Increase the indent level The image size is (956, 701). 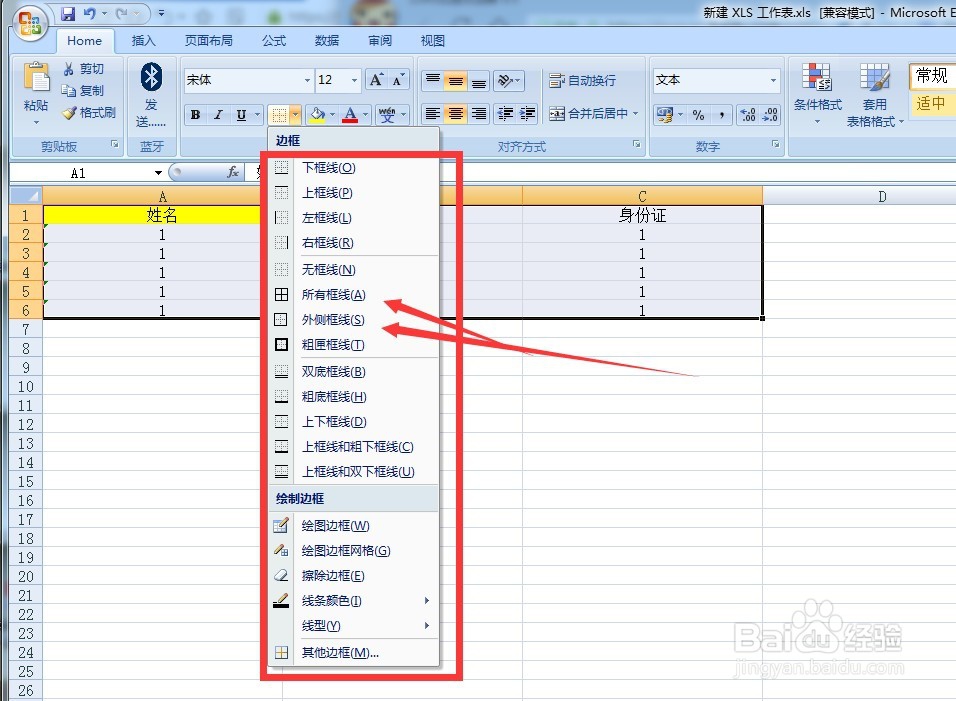527,113
